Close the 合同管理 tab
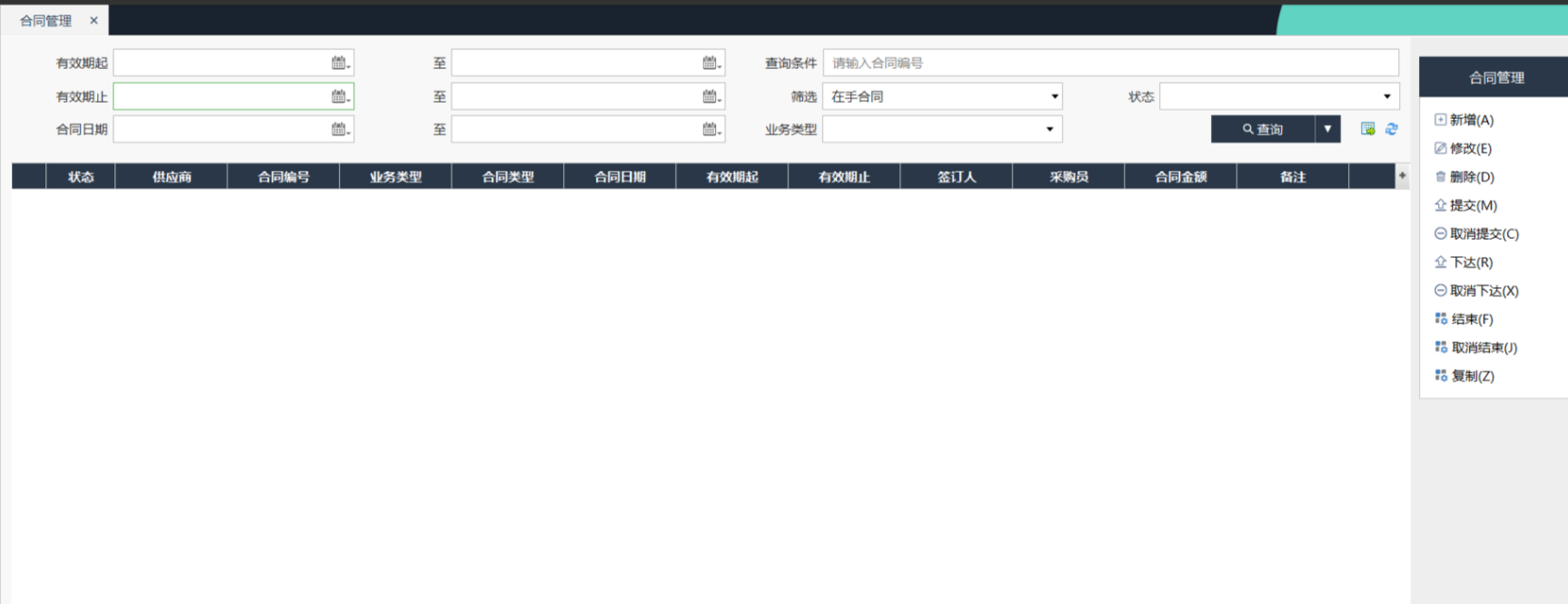1568x604 pixels. 94,20
